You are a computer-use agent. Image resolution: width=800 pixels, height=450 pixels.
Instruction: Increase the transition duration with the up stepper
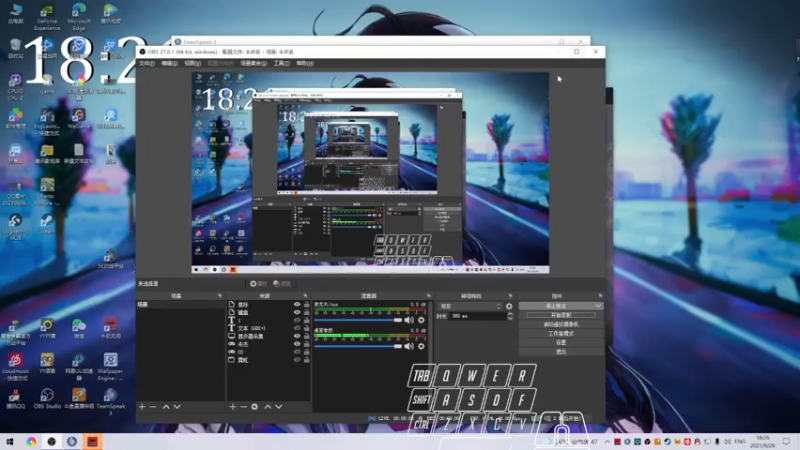tap(510, 314)
